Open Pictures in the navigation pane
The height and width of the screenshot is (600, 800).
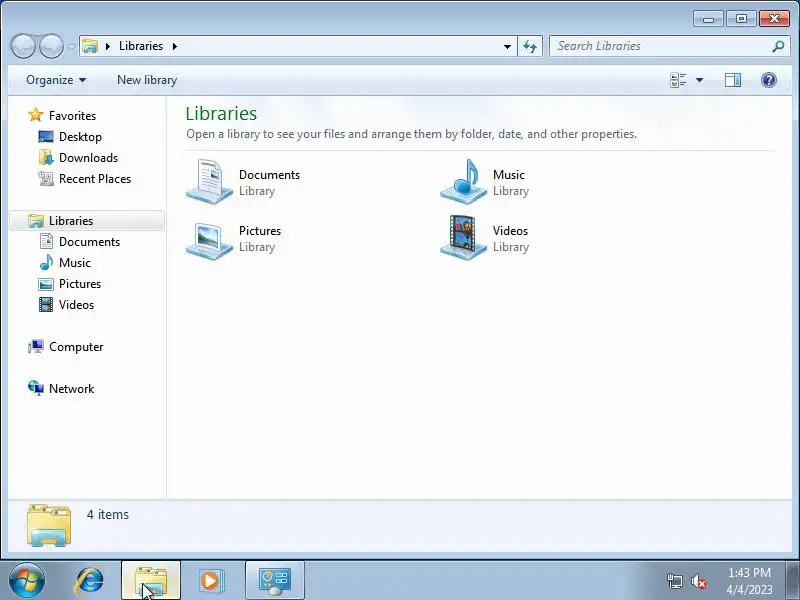pos(80,284)
